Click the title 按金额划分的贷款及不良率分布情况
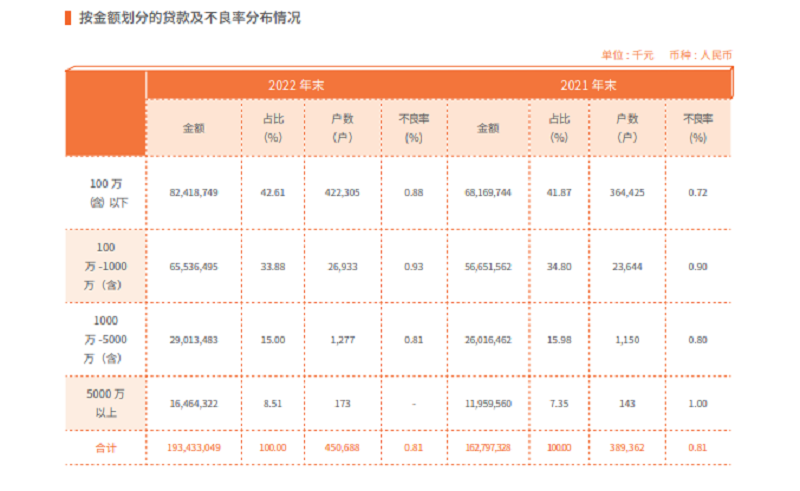This screenshot has height=491, width=800. (189, 18)
